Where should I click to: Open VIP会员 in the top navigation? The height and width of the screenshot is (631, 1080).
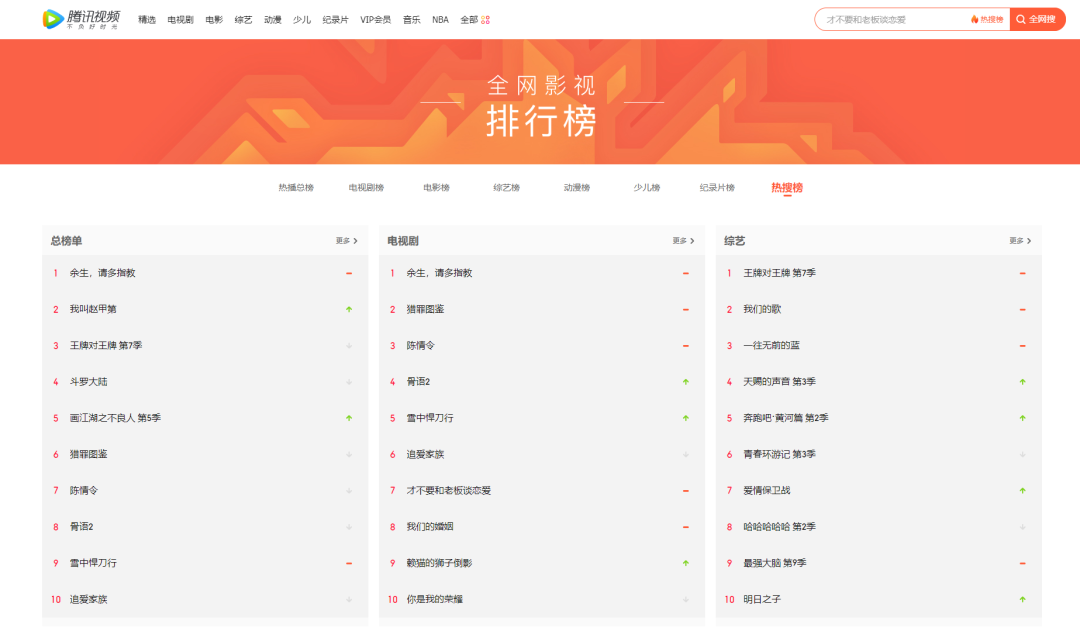(375, 20)
